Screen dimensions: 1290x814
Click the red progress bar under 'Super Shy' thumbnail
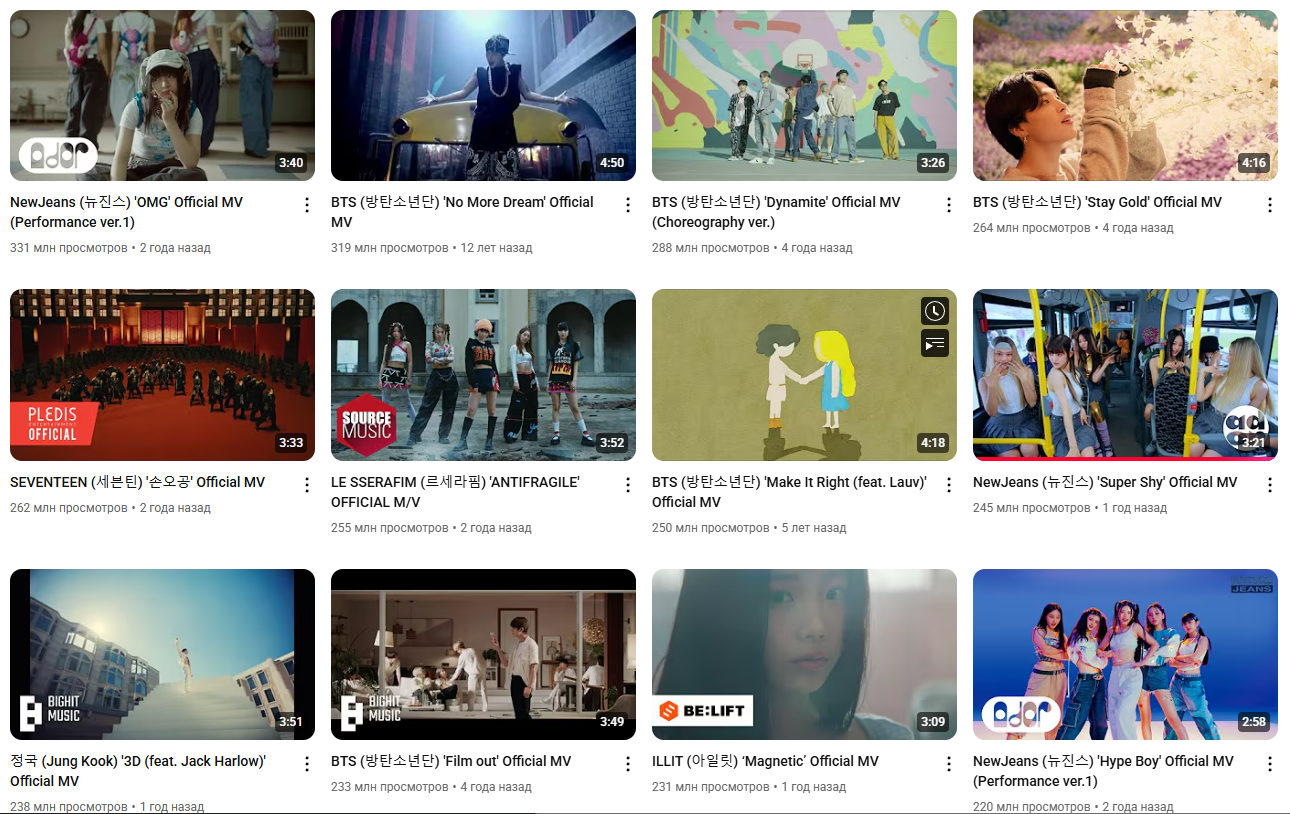point(1125,459)
